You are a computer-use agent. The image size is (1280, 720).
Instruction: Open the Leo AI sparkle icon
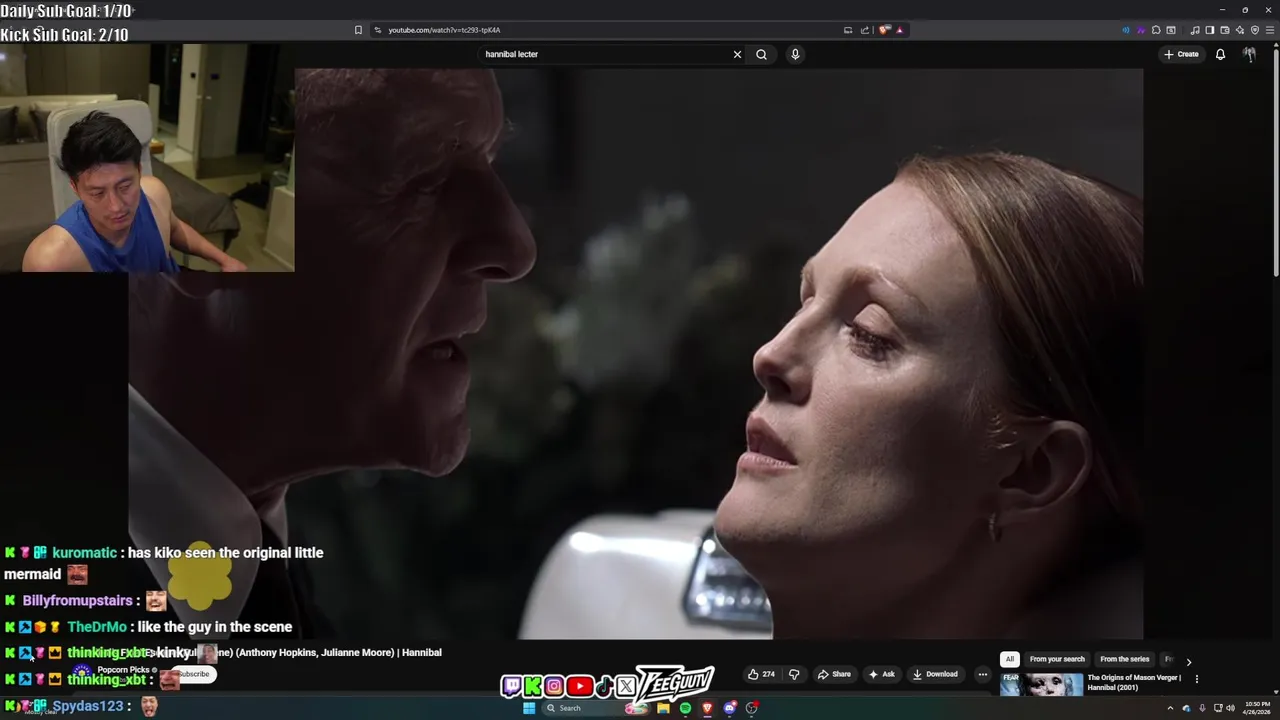pos(1240,30)
